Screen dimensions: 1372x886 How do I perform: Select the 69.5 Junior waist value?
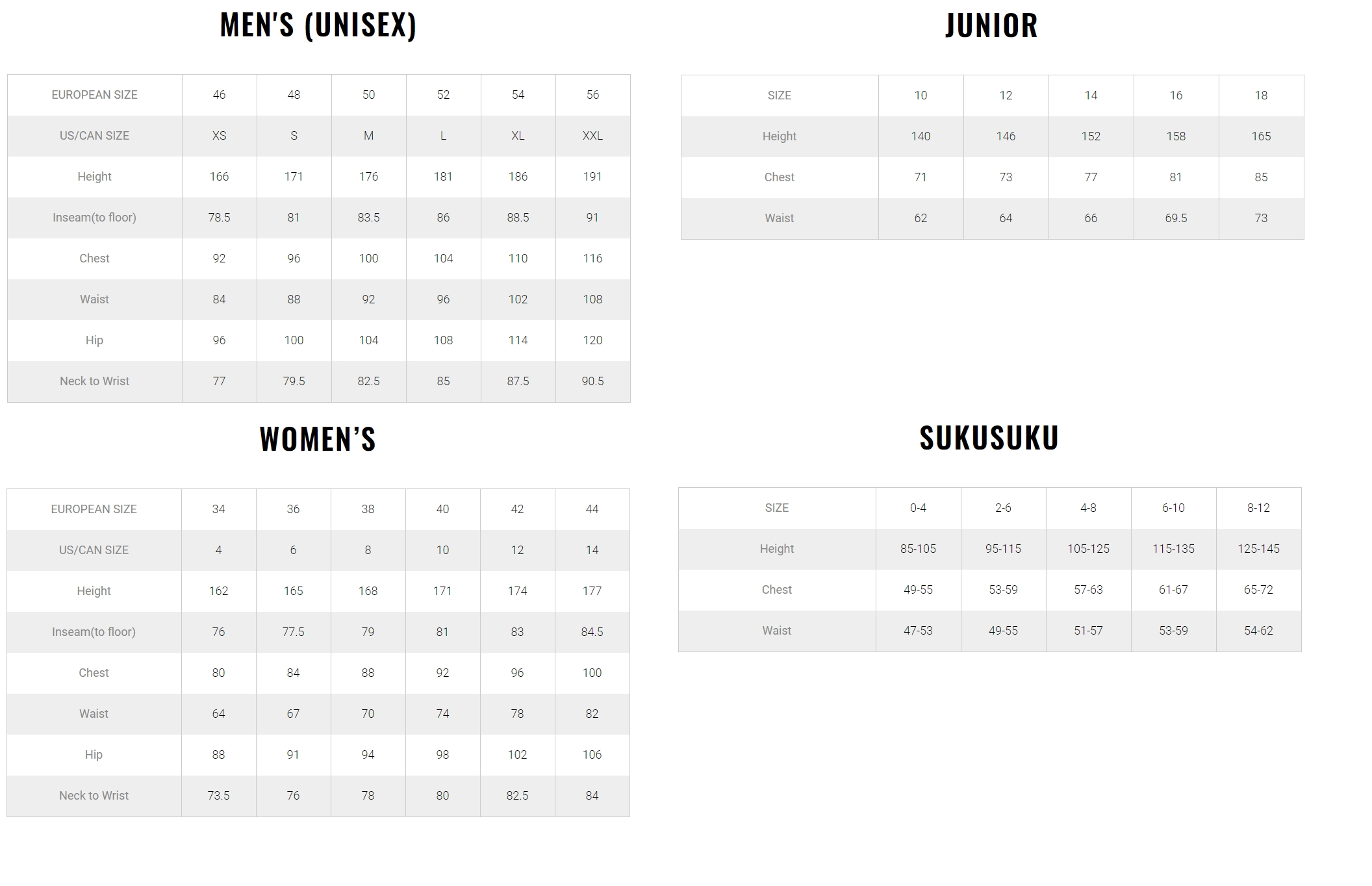coord(1176,218)
